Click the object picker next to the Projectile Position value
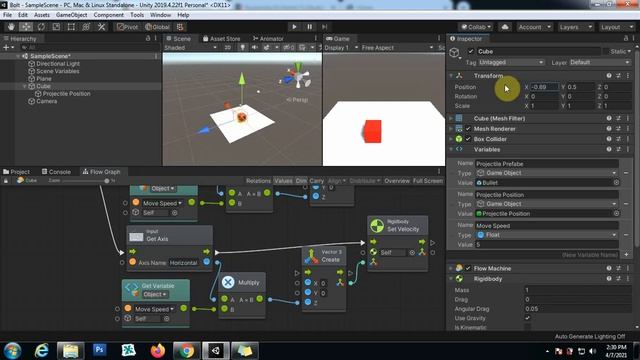 [x=616, y=213]
